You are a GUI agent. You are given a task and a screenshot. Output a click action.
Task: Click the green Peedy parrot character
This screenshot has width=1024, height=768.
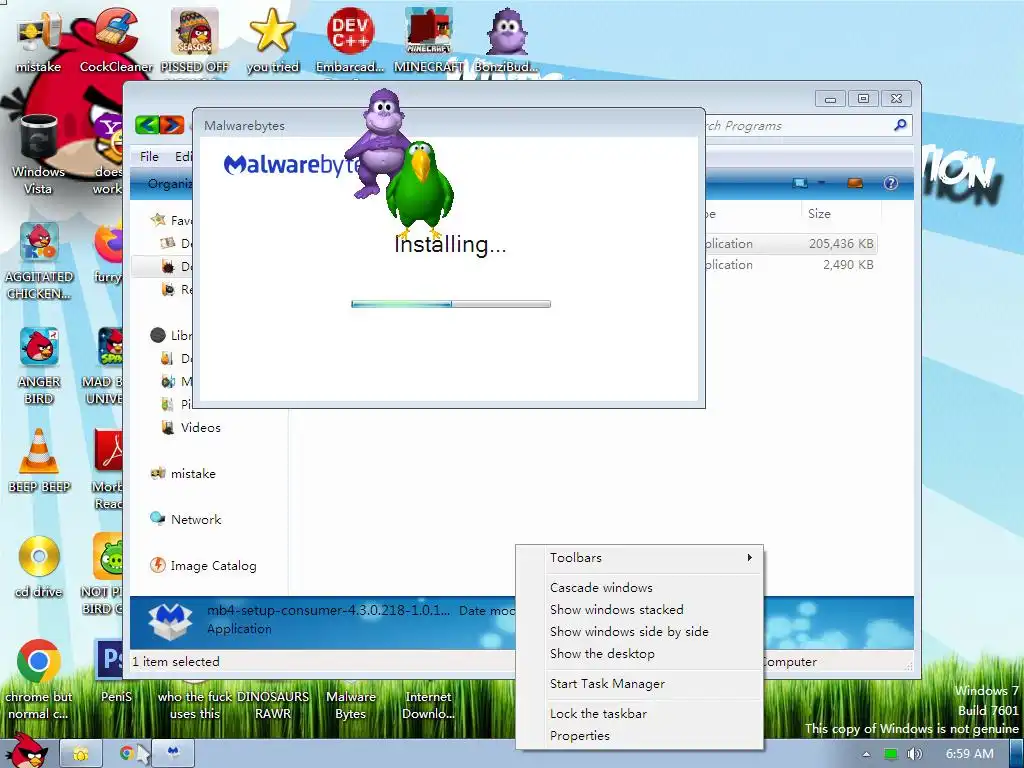419,189
